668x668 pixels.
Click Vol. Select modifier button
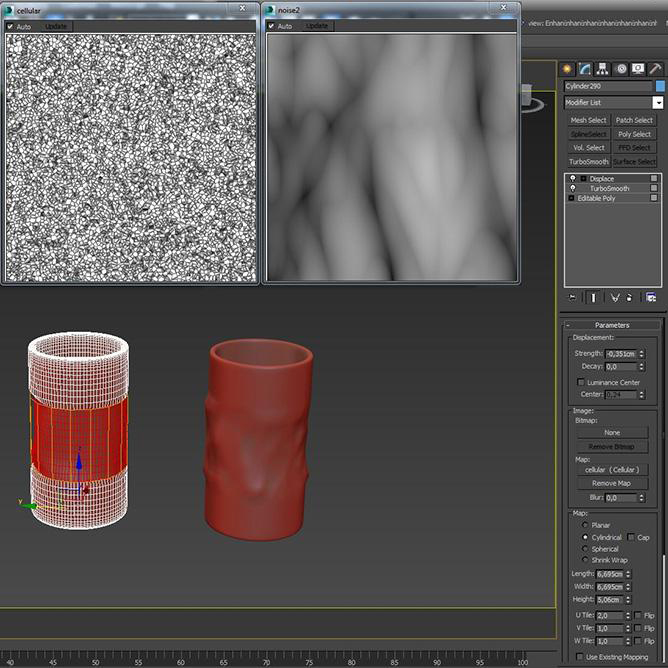pyautogui.click(x=588, y=148)
